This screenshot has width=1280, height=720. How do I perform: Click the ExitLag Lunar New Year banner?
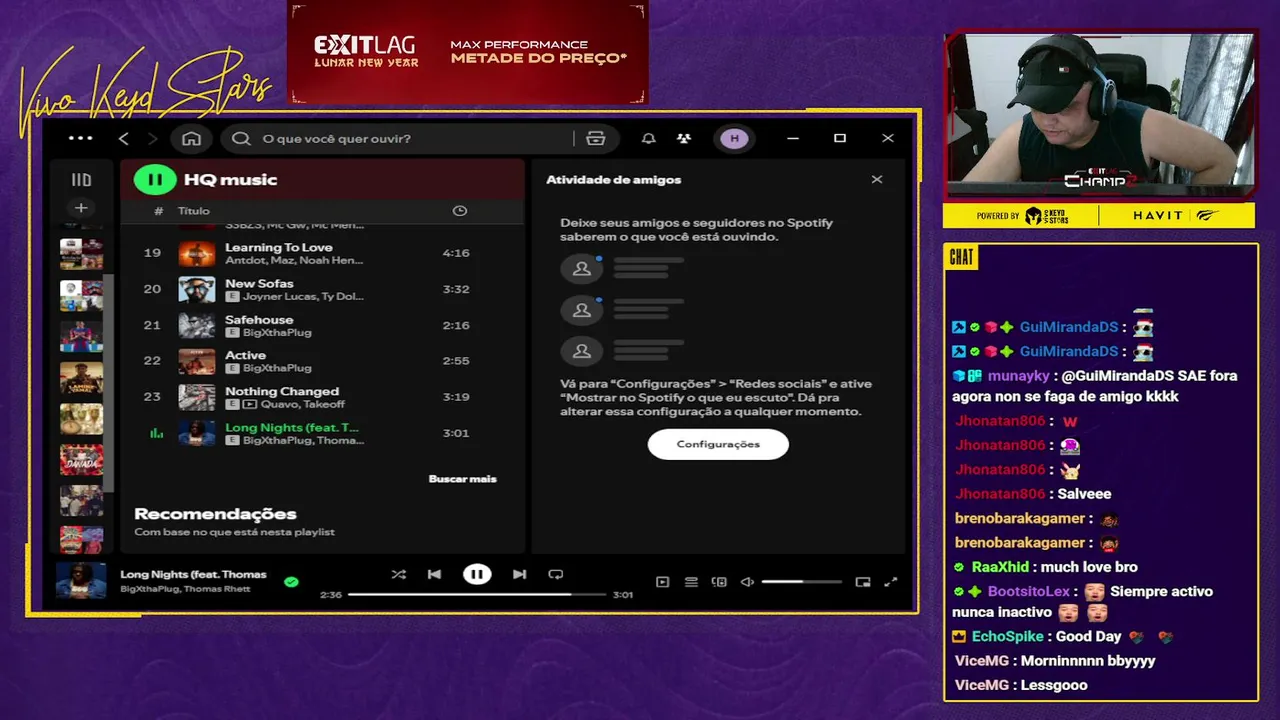click(468, 52)
